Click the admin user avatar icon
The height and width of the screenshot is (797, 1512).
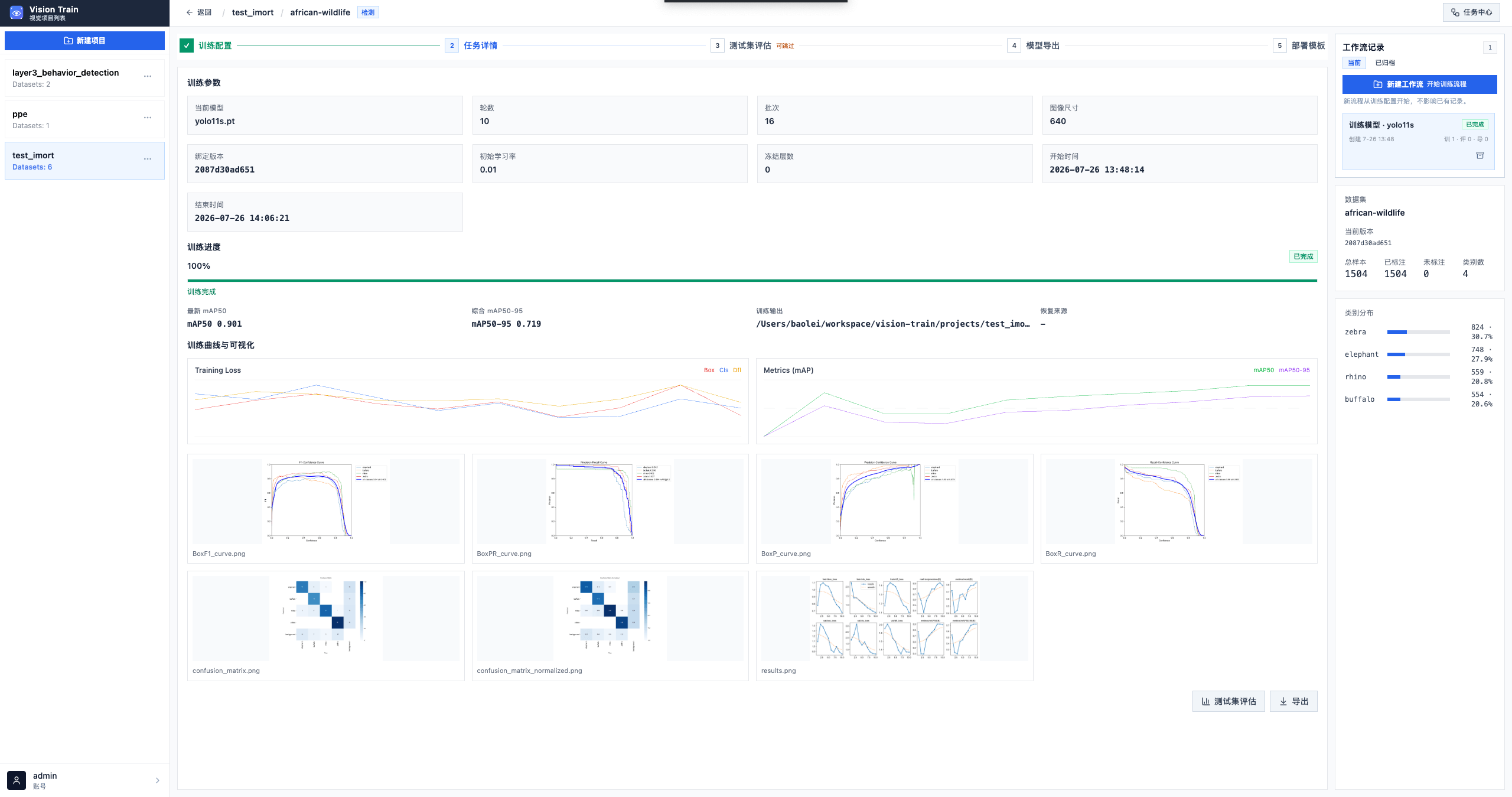coord(17,780)
